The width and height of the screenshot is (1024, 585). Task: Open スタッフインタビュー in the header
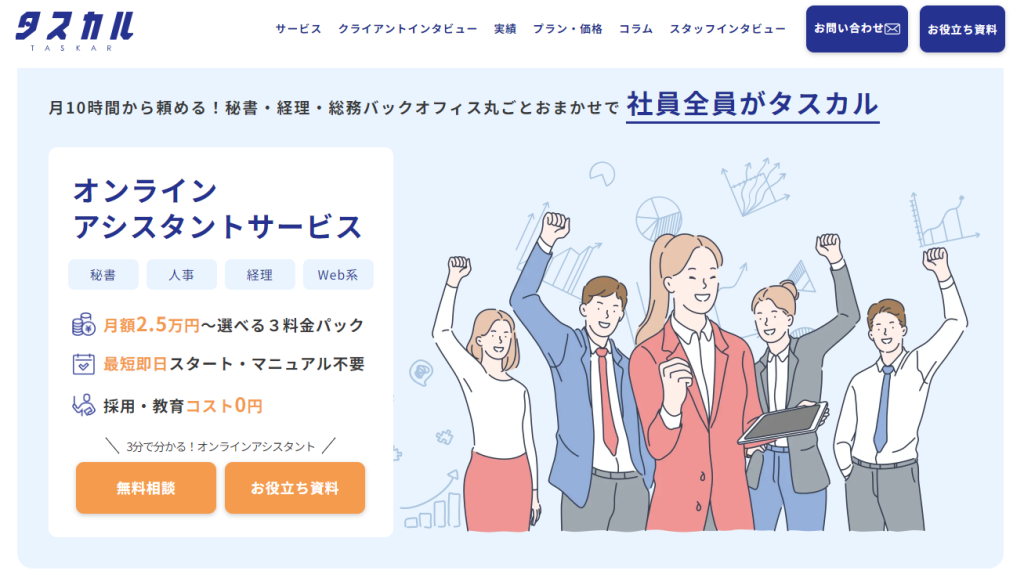(x=728, y=29)
